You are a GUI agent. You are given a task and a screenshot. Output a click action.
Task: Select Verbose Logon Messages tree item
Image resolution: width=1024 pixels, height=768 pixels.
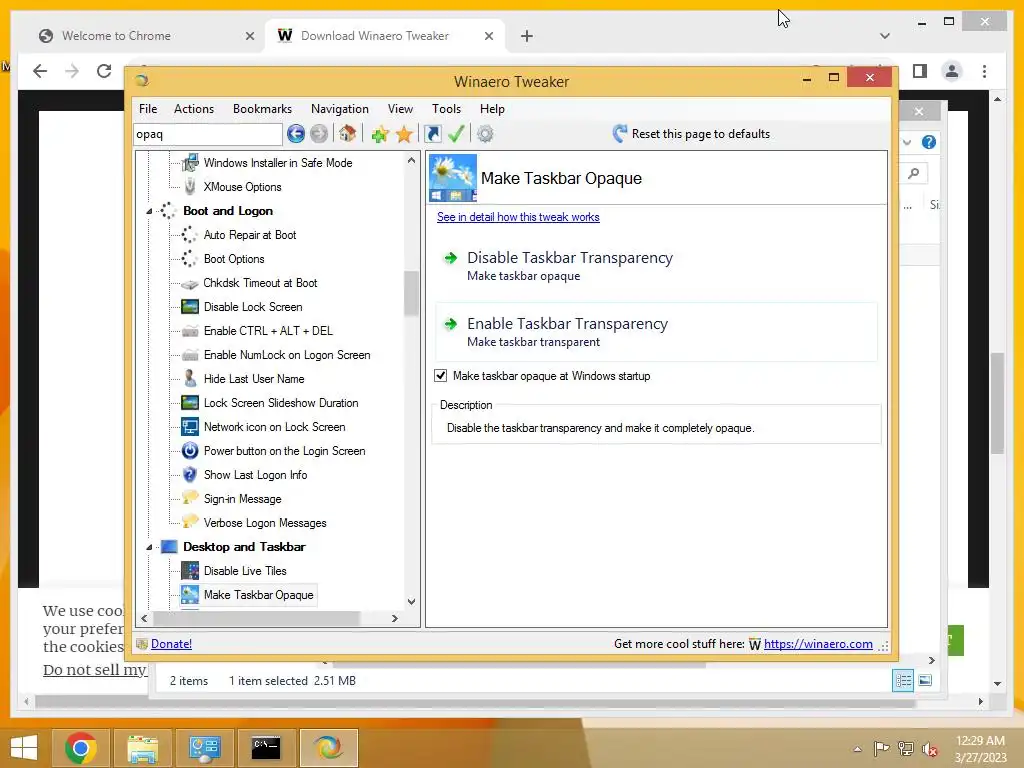click(264, 523)
